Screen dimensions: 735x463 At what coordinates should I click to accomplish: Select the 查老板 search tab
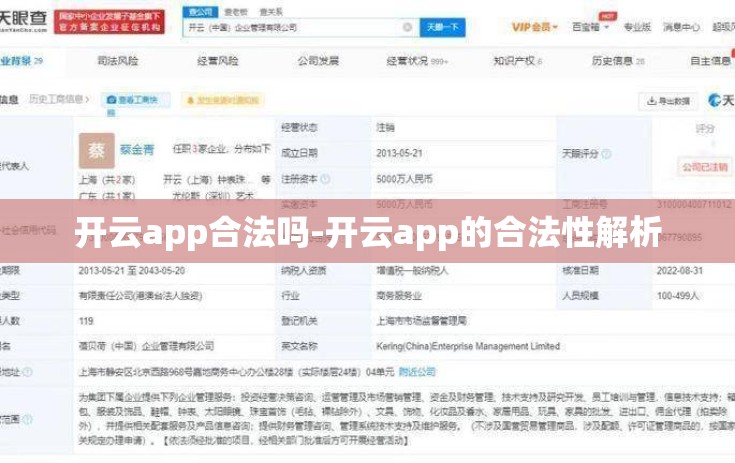tap(236, 12)
